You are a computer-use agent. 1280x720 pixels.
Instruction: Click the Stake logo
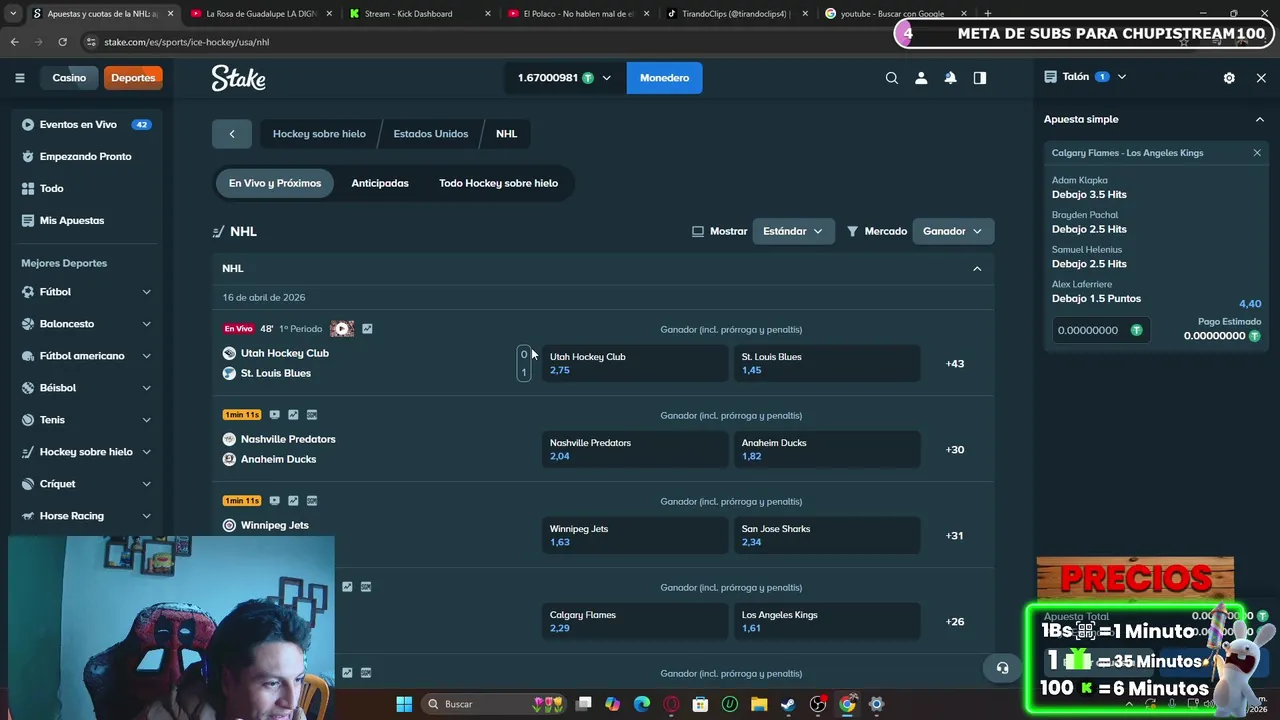coord(238,78)
